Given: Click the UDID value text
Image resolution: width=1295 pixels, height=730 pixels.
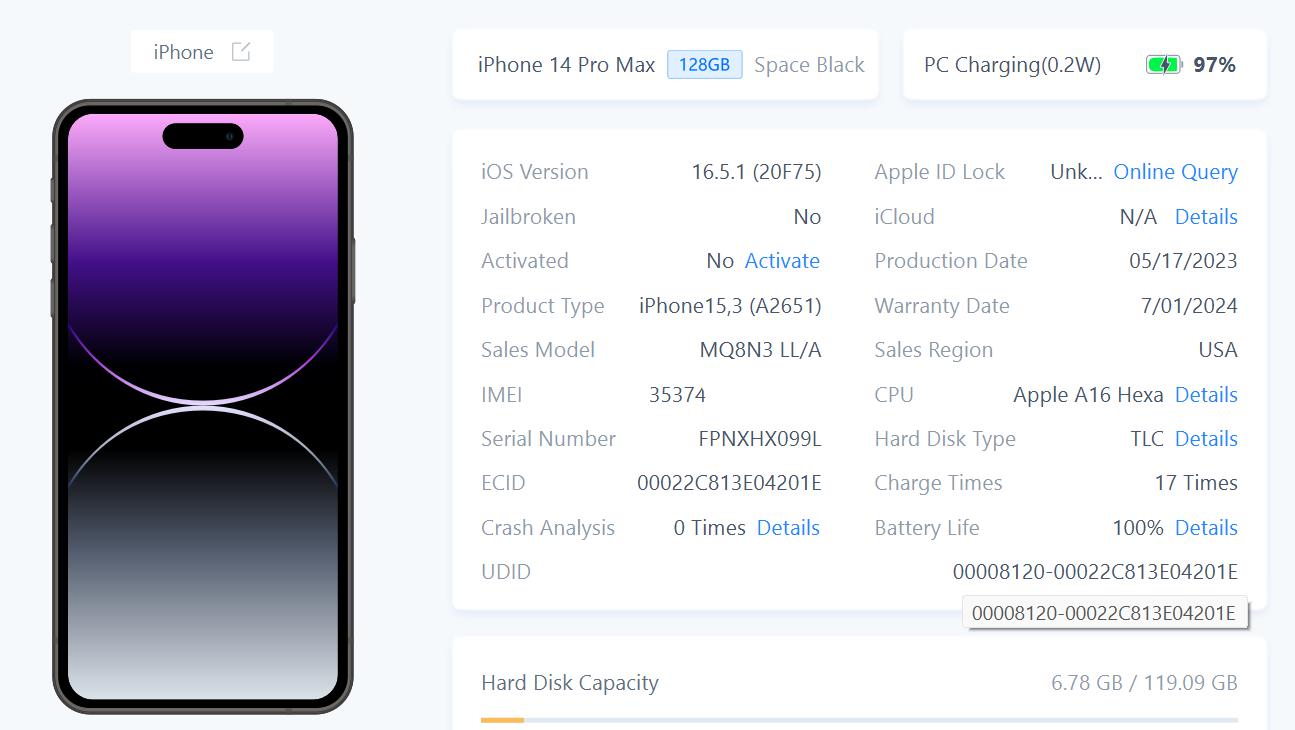Looking at the screenshot, I should pos(1095,572).
